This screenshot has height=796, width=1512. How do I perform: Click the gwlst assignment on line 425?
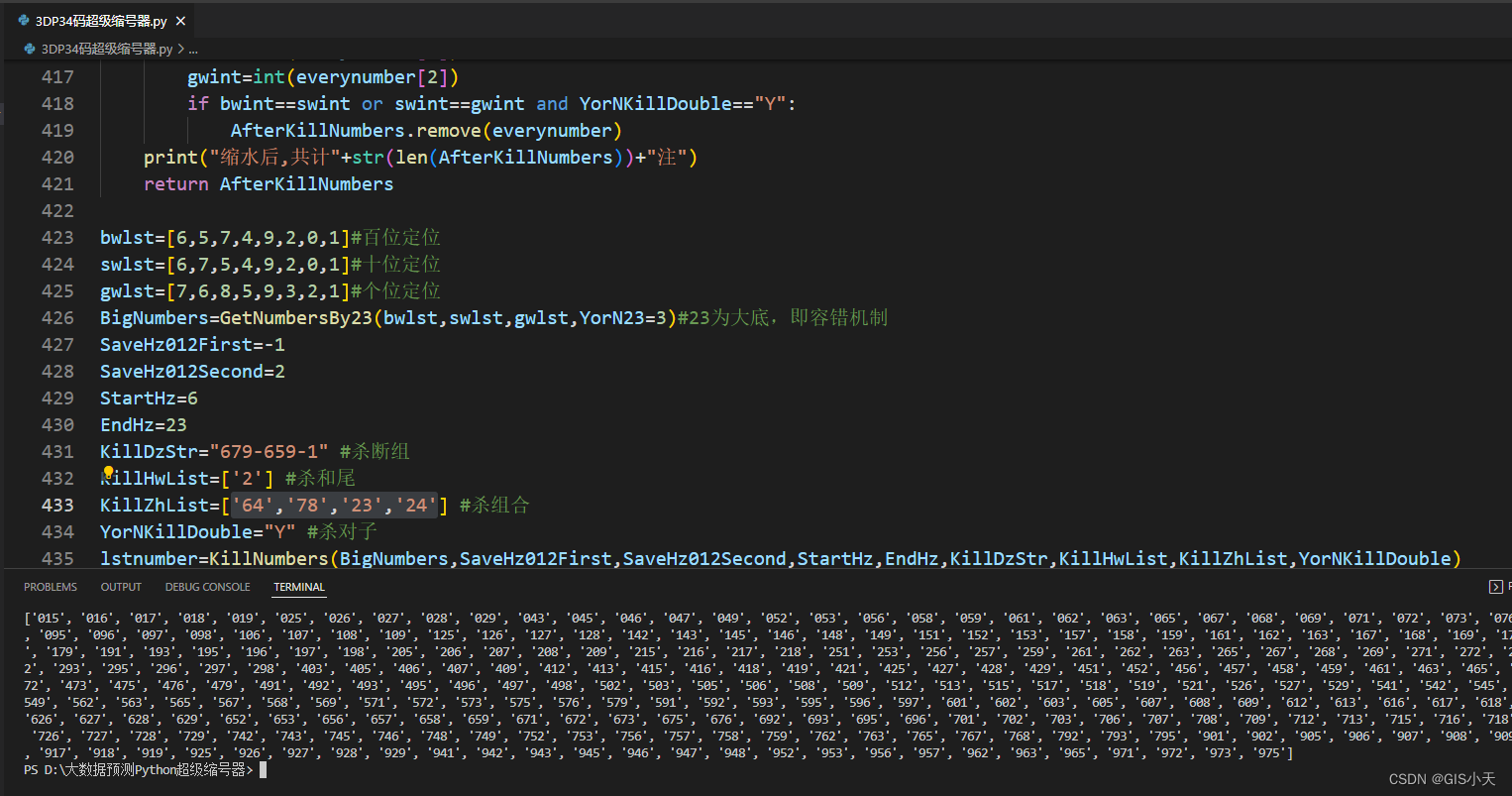pos(225,291)
